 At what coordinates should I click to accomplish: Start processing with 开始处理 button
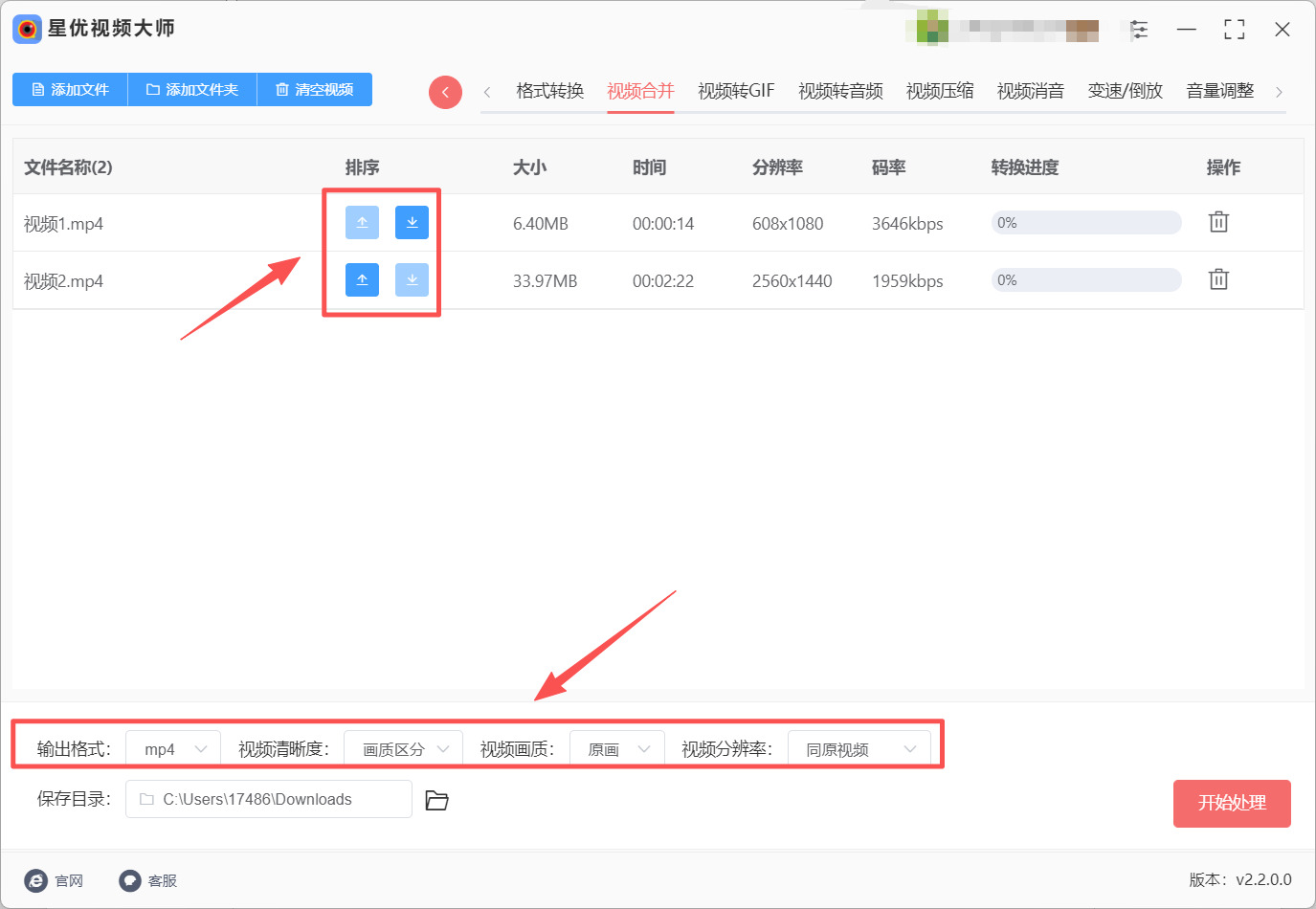point(1232,804)
